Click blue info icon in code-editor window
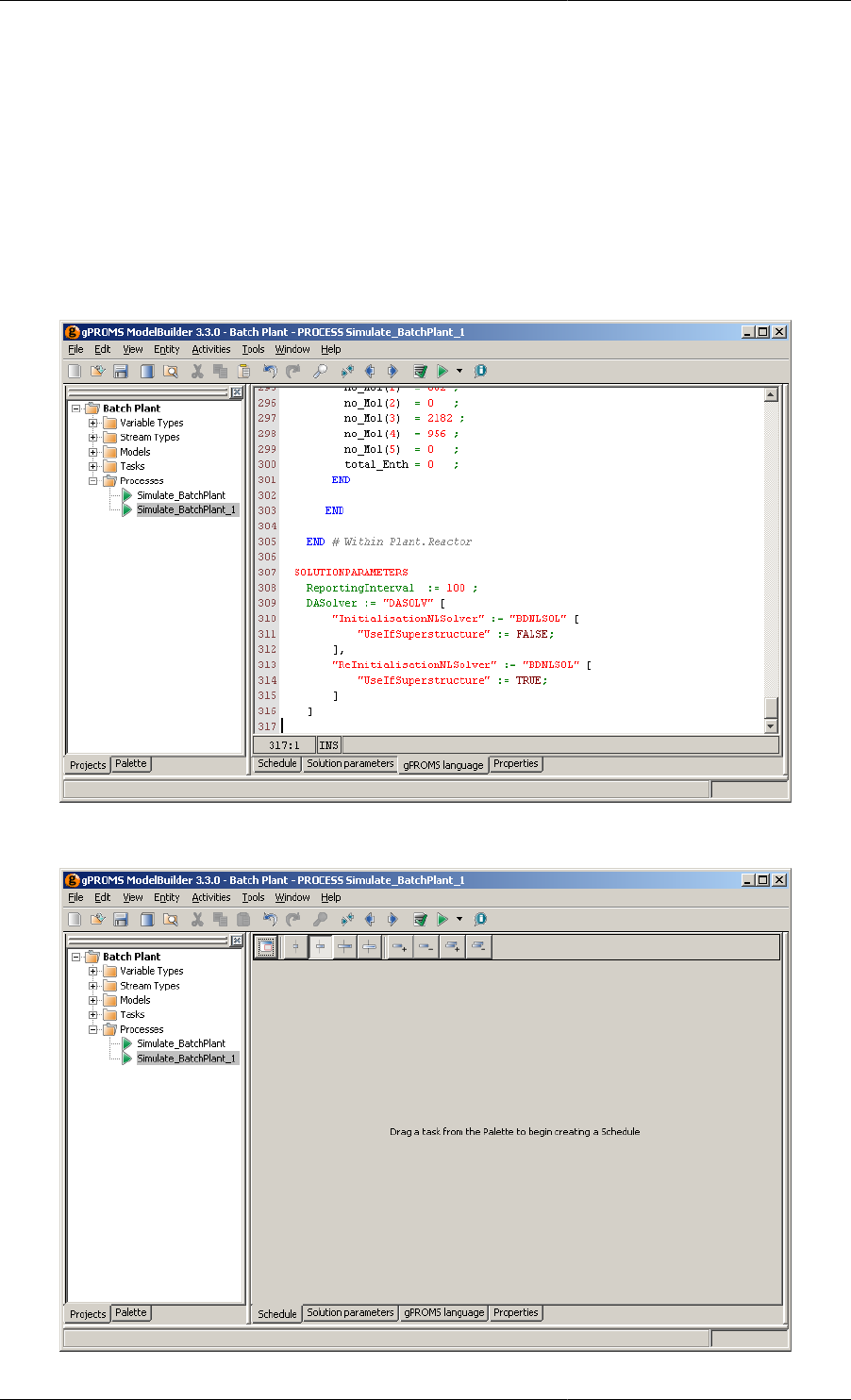Viewport: 851px width, 1400px height. click(x=480, y=372)
